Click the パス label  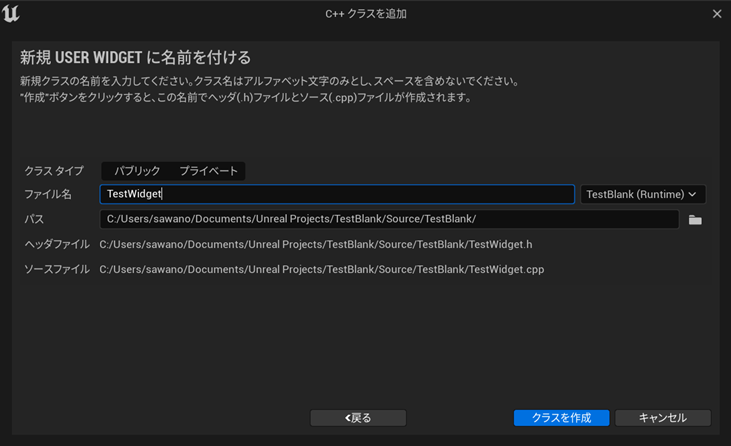pyautogui.click(x=34, y=219)
